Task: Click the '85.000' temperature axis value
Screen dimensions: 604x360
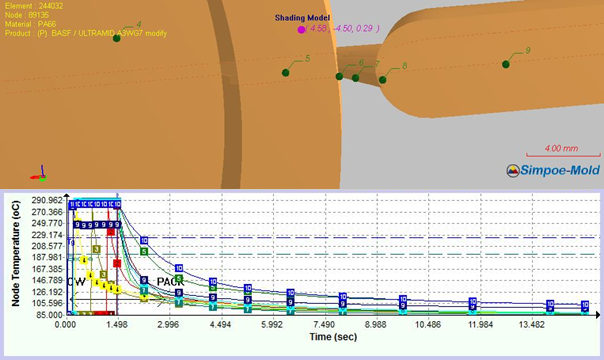Action: 50,315
